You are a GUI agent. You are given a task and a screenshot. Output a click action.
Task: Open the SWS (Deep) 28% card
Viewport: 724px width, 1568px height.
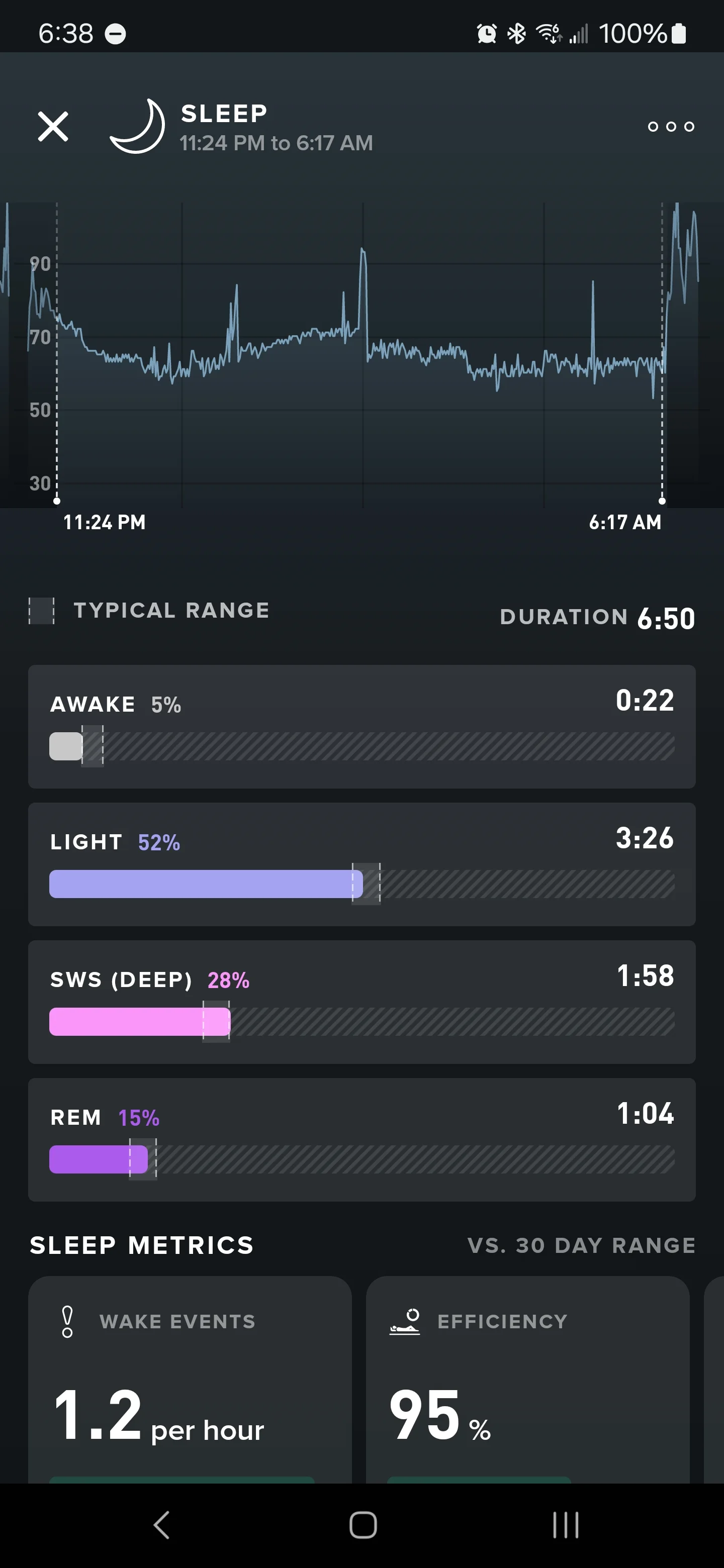pyautogui.click(x=361, y=1003)
